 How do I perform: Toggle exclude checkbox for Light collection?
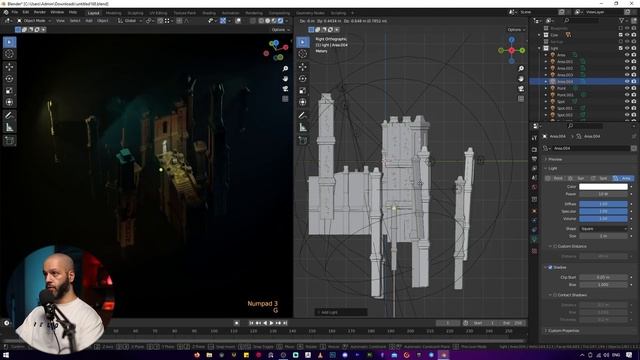(620, 48)
